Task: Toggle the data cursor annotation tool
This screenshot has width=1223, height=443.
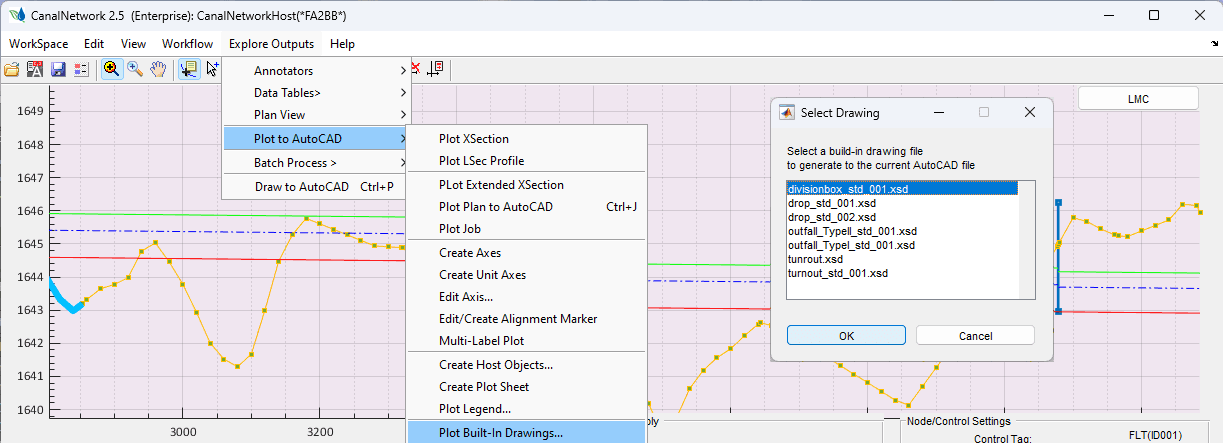Action: click(x=188, y=69)
